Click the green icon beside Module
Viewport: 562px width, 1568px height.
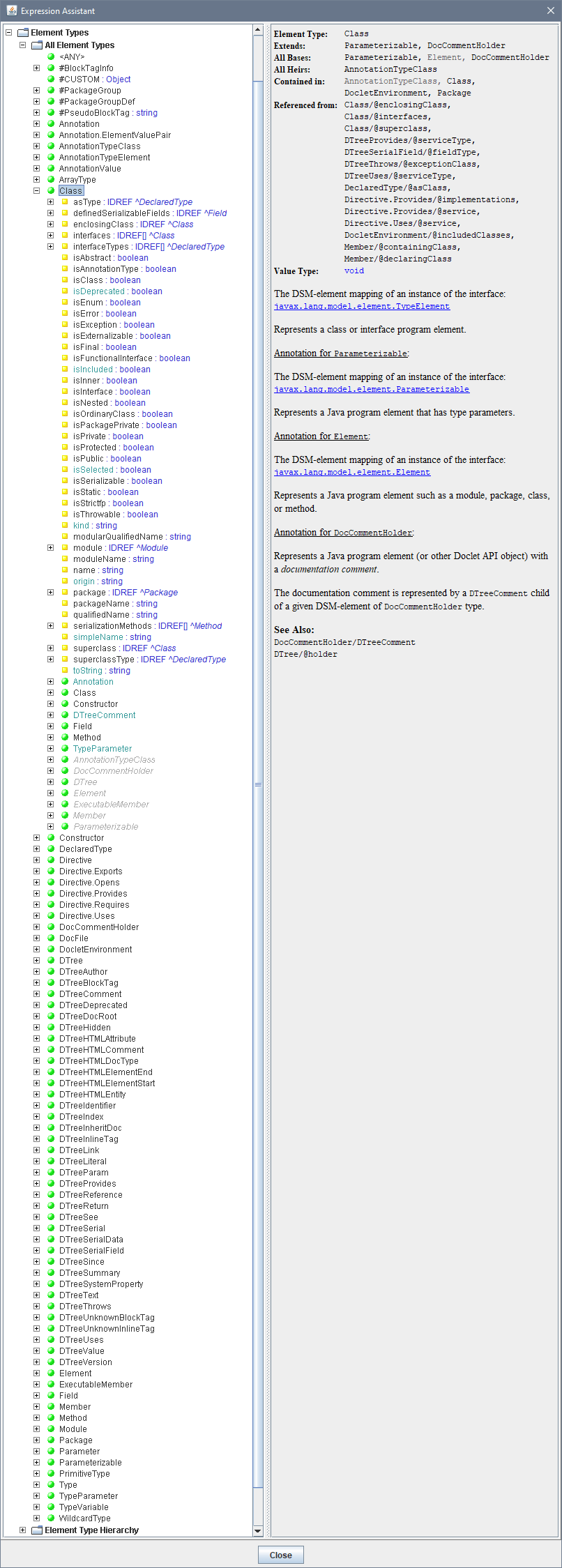coord(51,1429)
